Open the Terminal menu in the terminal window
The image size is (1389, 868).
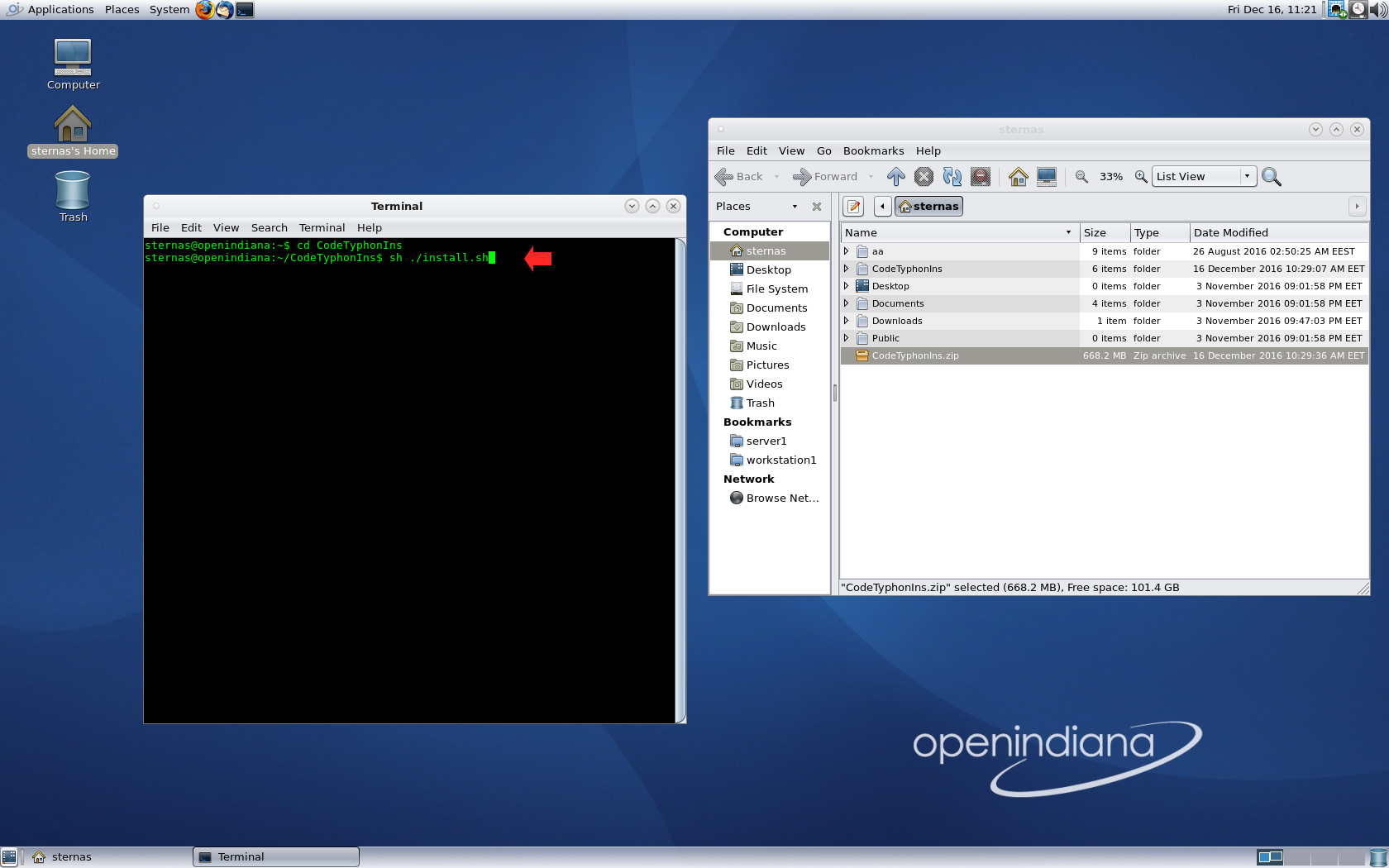(x=322, y=227)
